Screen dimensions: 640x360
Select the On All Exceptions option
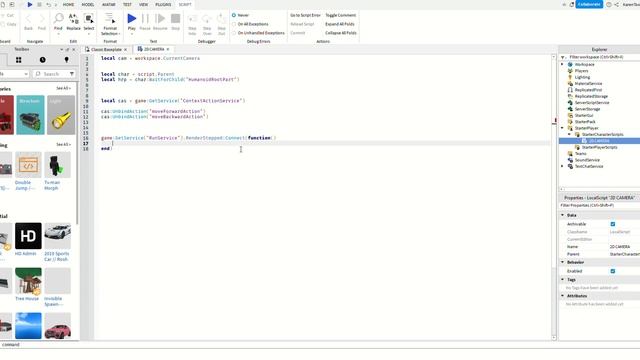[x=234, y=24]
